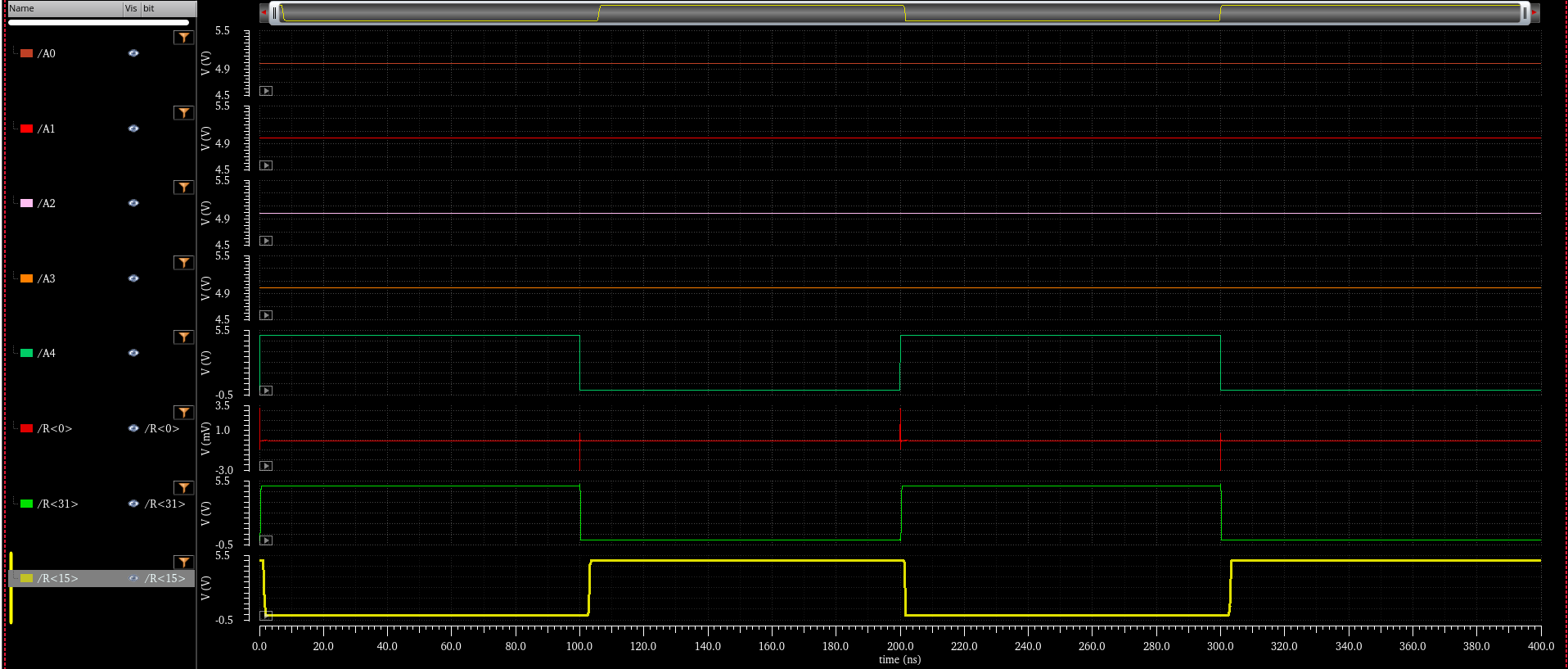Click the Vis column header

131,8
